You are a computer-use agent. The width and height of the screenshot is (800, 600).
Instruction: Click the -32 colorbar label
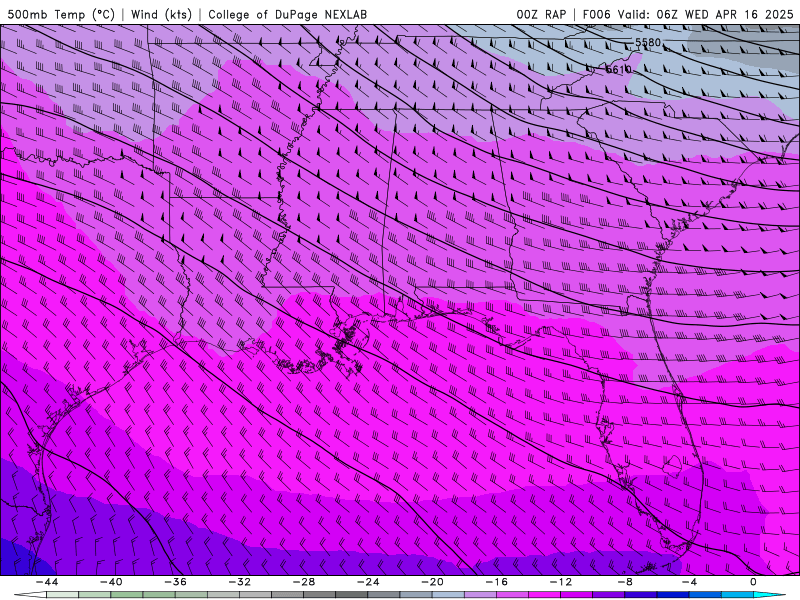coord(239,582)
